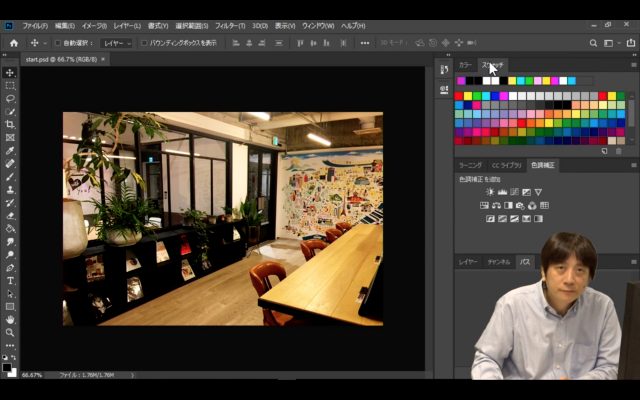Open the search magnifier at top right

point(593,43)
